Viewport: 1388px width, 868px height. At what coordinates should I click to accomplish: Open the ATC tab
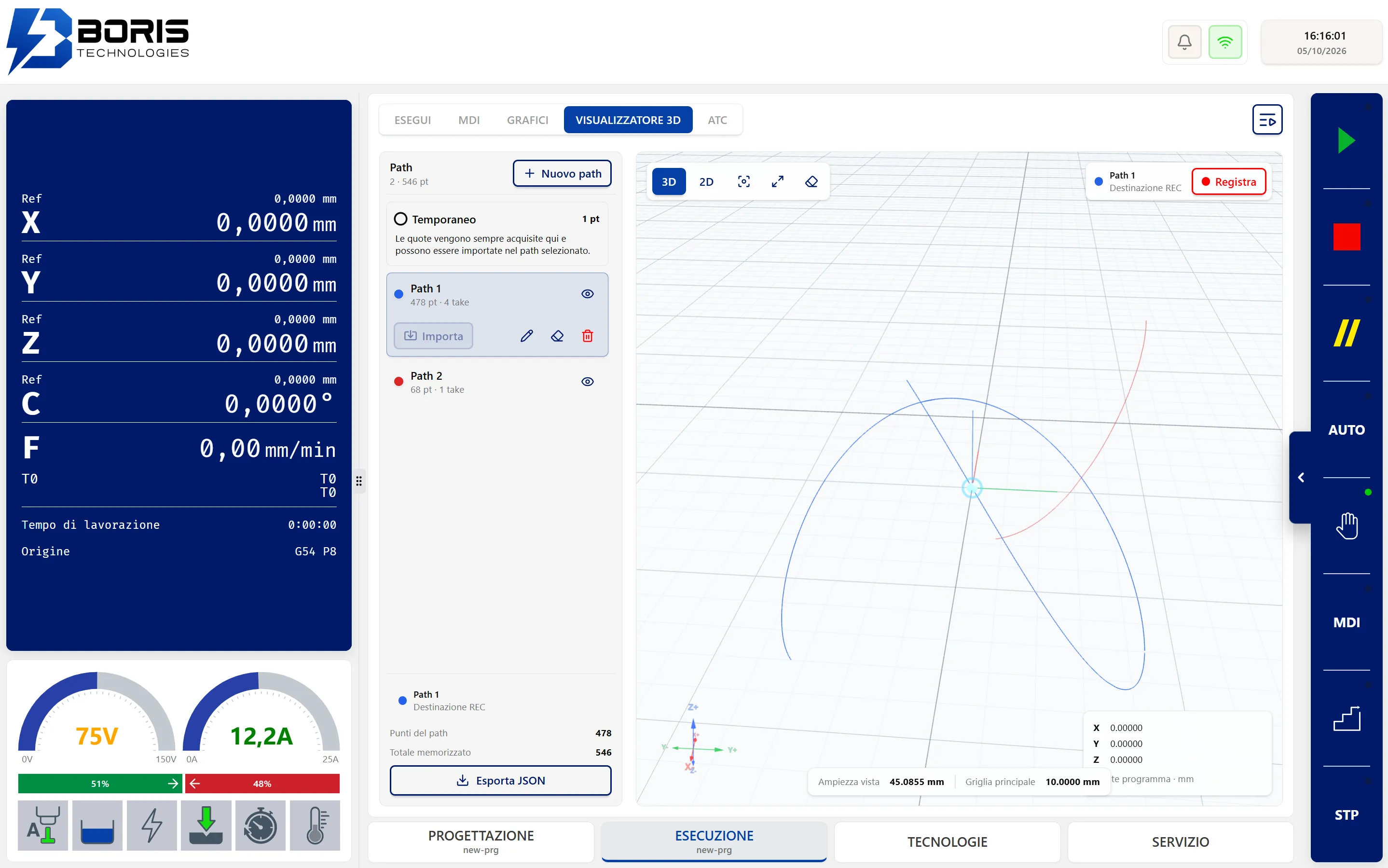coord(717,120)
